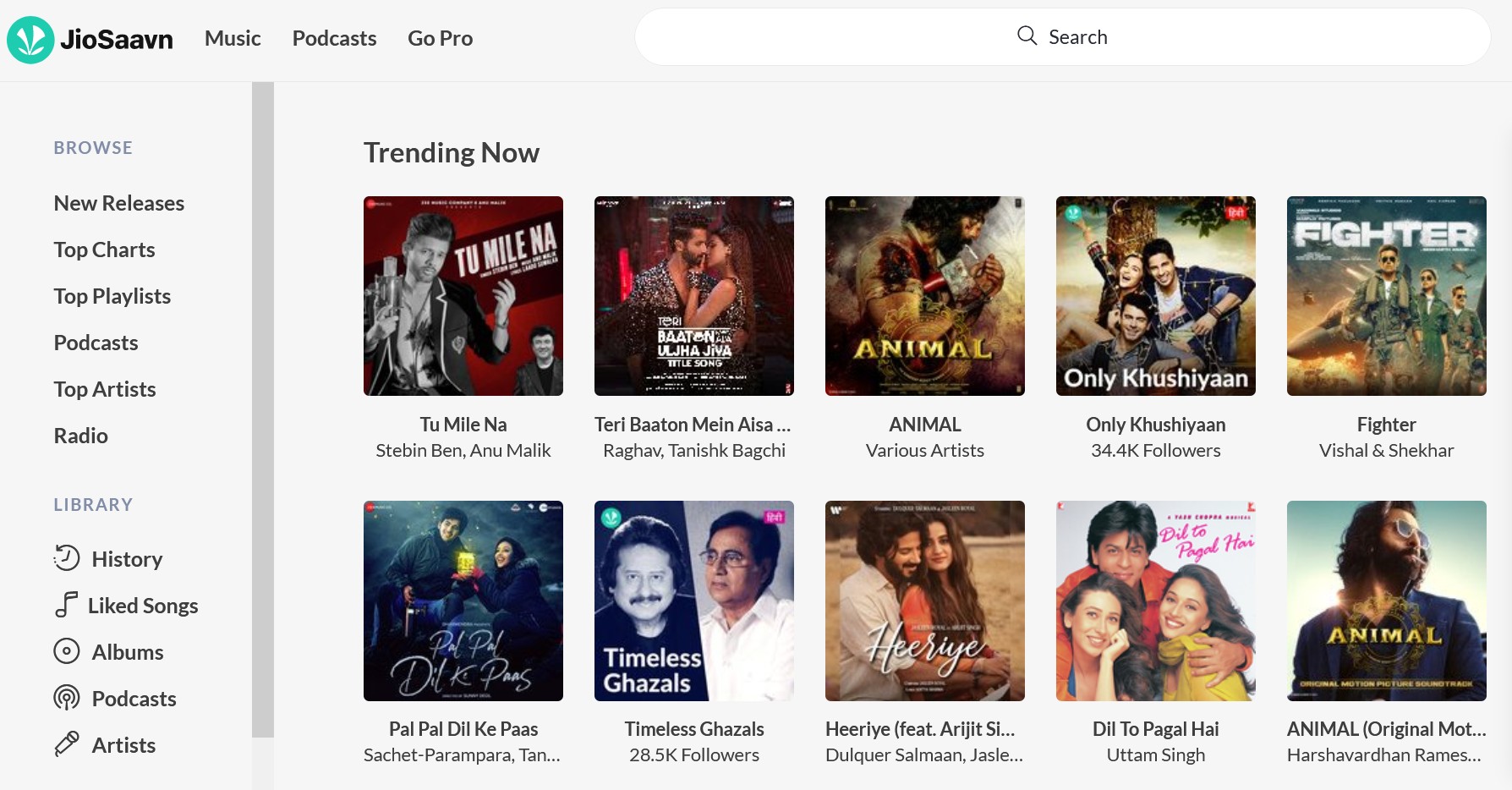Go to New Releases in Browse
Viewport: 1512px width, 790px height.
[x=119, y=203]
